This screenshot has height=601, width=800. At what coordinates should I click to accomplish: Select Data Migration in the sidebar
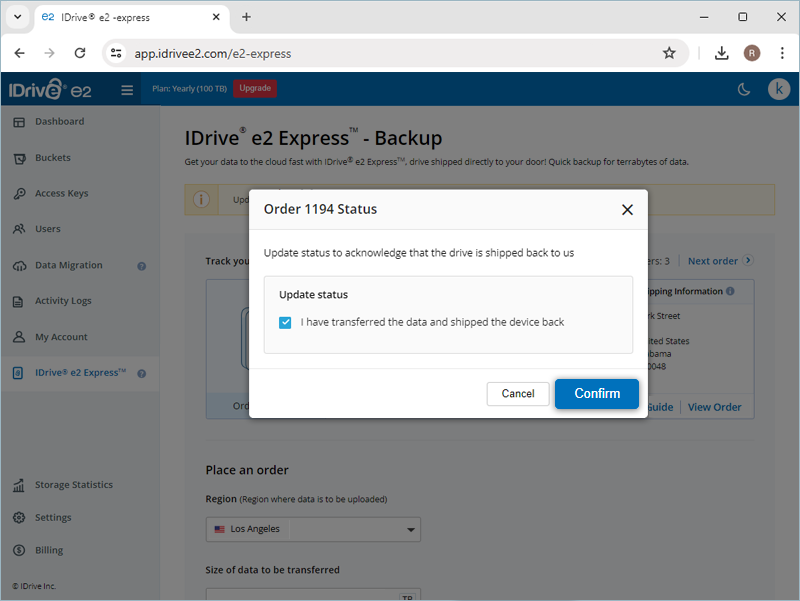[69, 265]
